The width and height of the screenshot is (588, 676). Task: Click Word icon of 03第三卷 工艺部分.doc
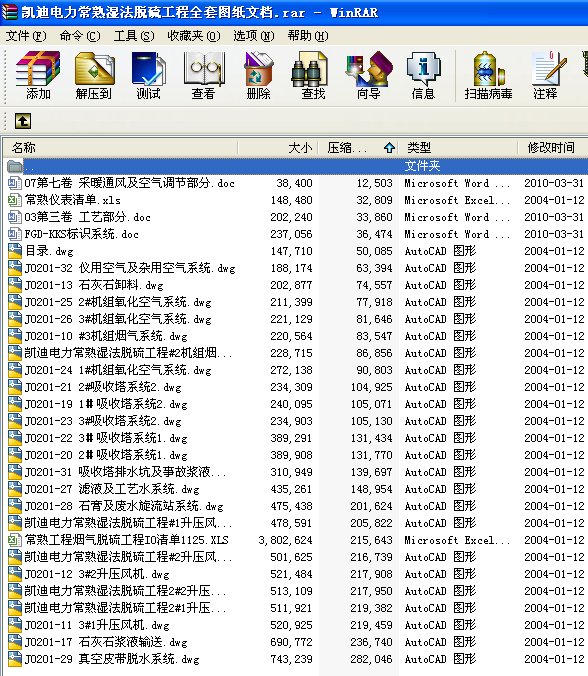click(14, 217)
